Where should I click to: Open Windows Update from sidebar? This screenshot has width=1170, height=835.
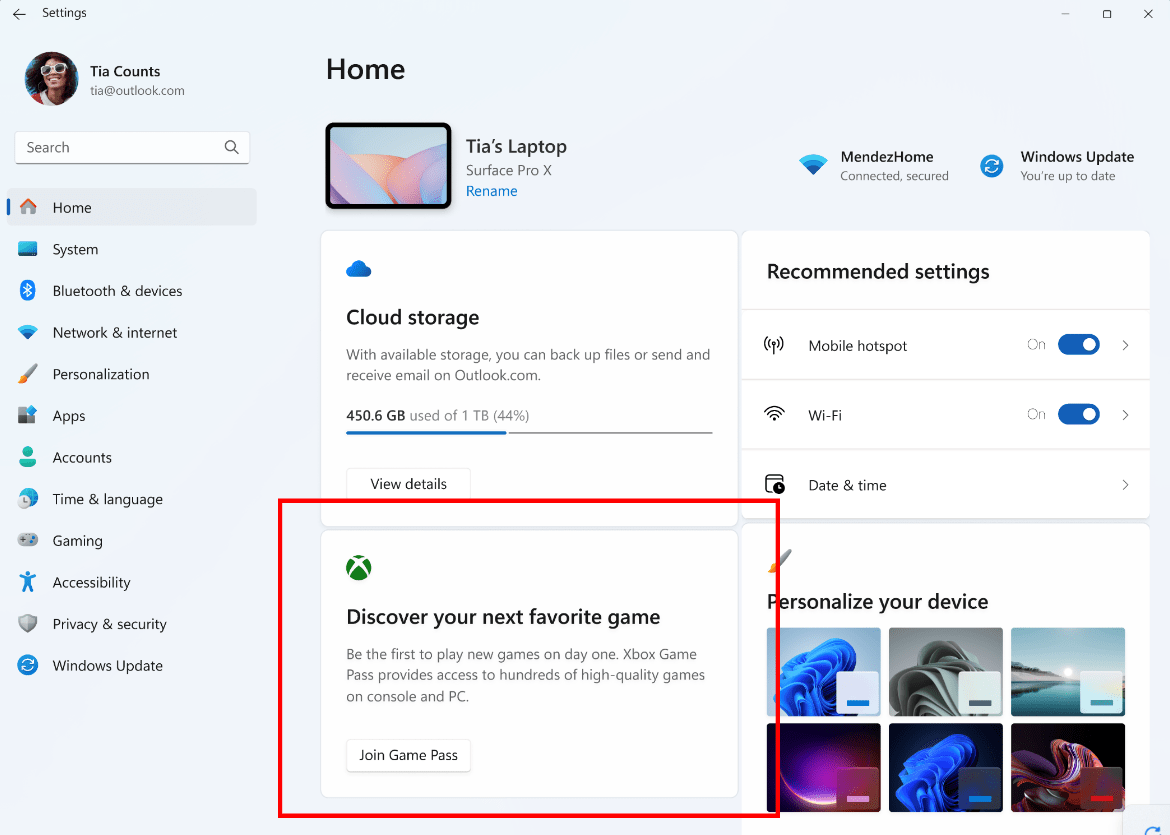(132, 666)
